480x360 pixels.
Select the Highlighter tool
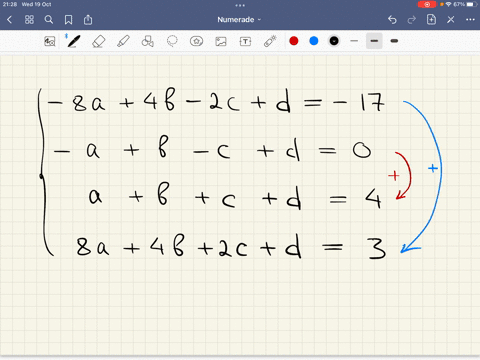tap(123, 41)
